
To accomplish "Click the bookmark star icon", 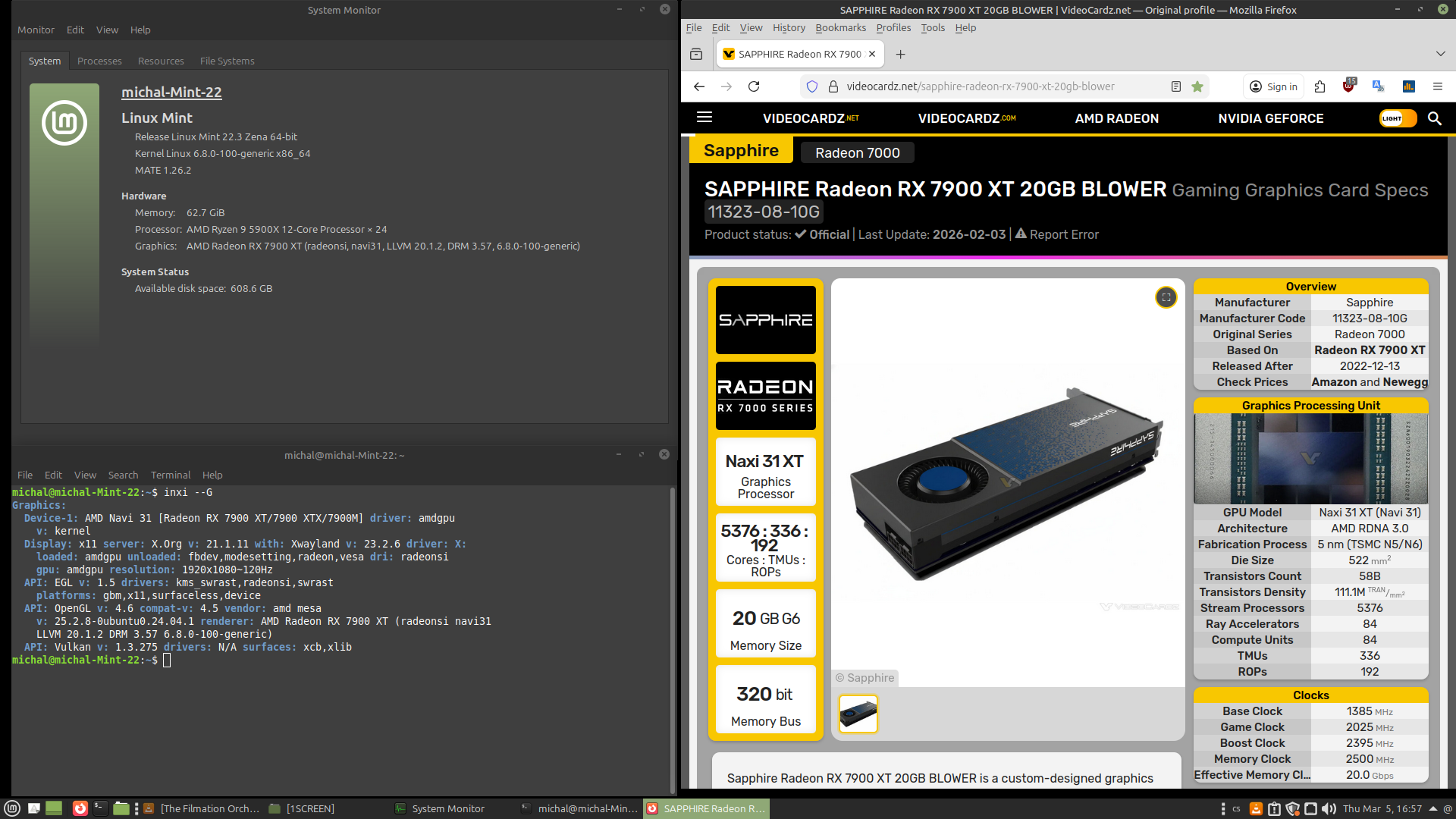I will tap(1197, 86).
